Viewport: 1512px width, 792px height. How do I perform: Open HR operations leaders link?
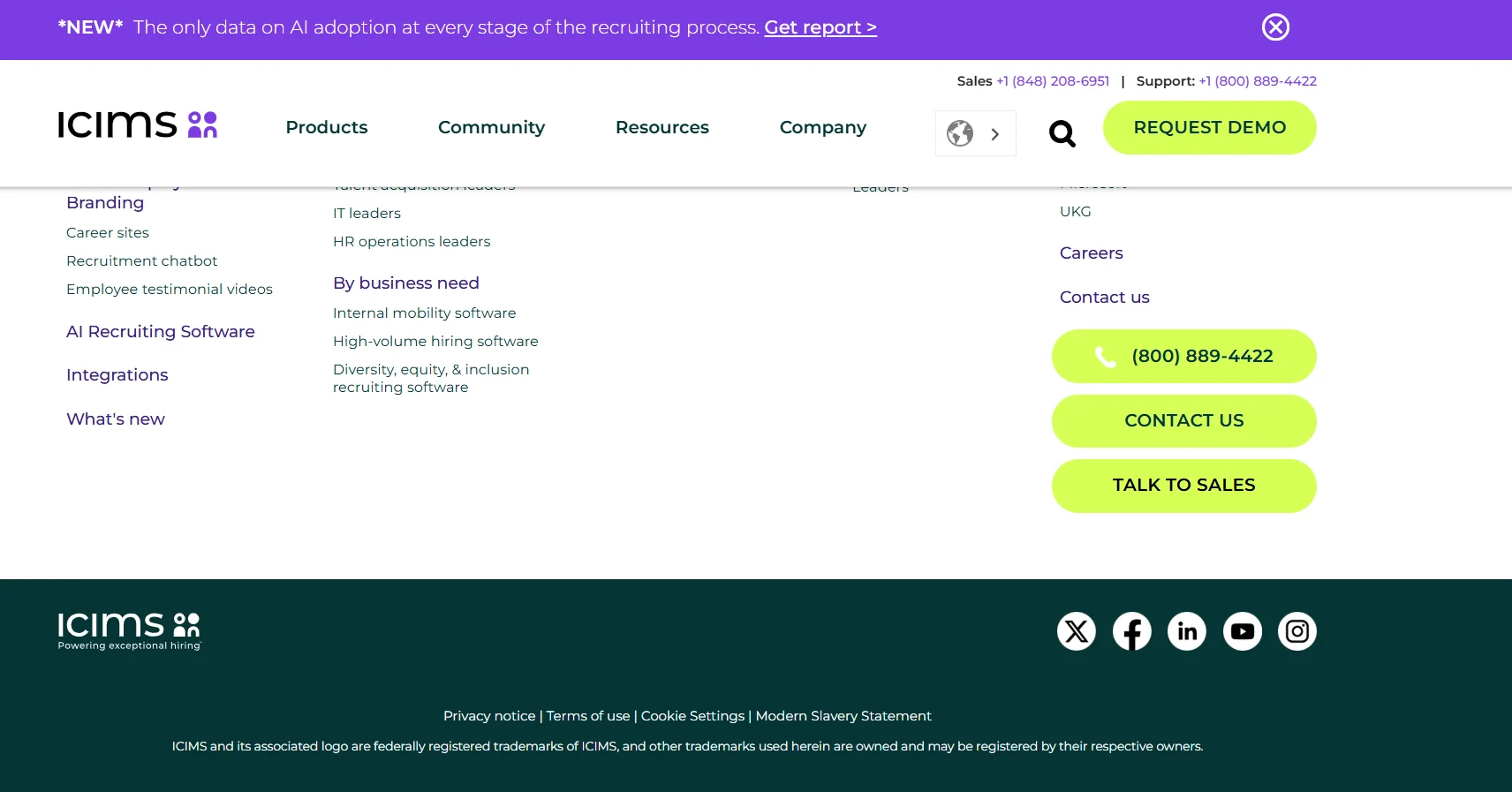[x=412, y=241]
